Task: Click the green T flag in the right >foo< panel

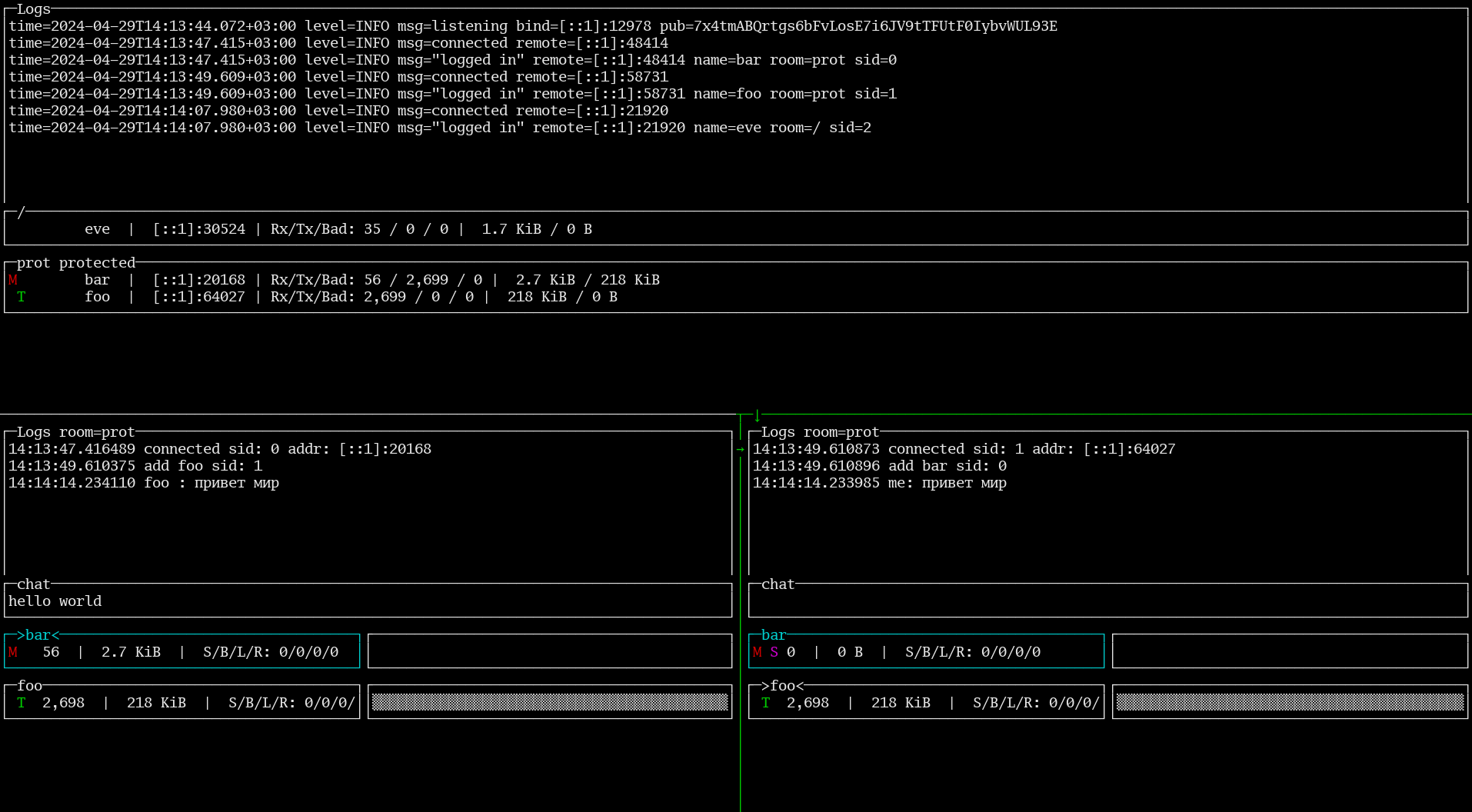Action: (x=765, y=703)
